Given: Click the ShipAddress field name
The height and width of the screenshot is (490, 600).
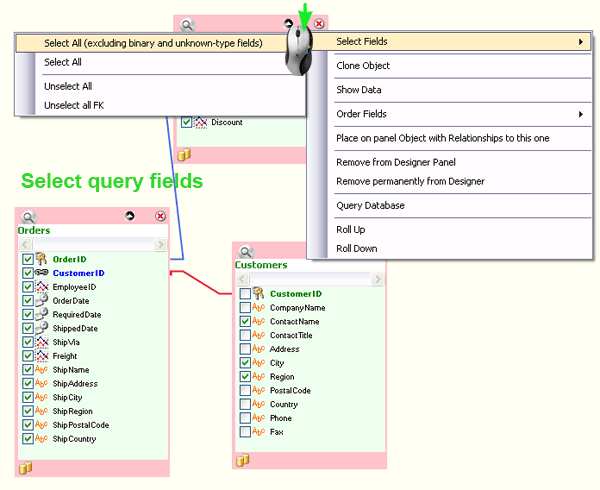Looking at the screenshot, I should tap(75, 384).
